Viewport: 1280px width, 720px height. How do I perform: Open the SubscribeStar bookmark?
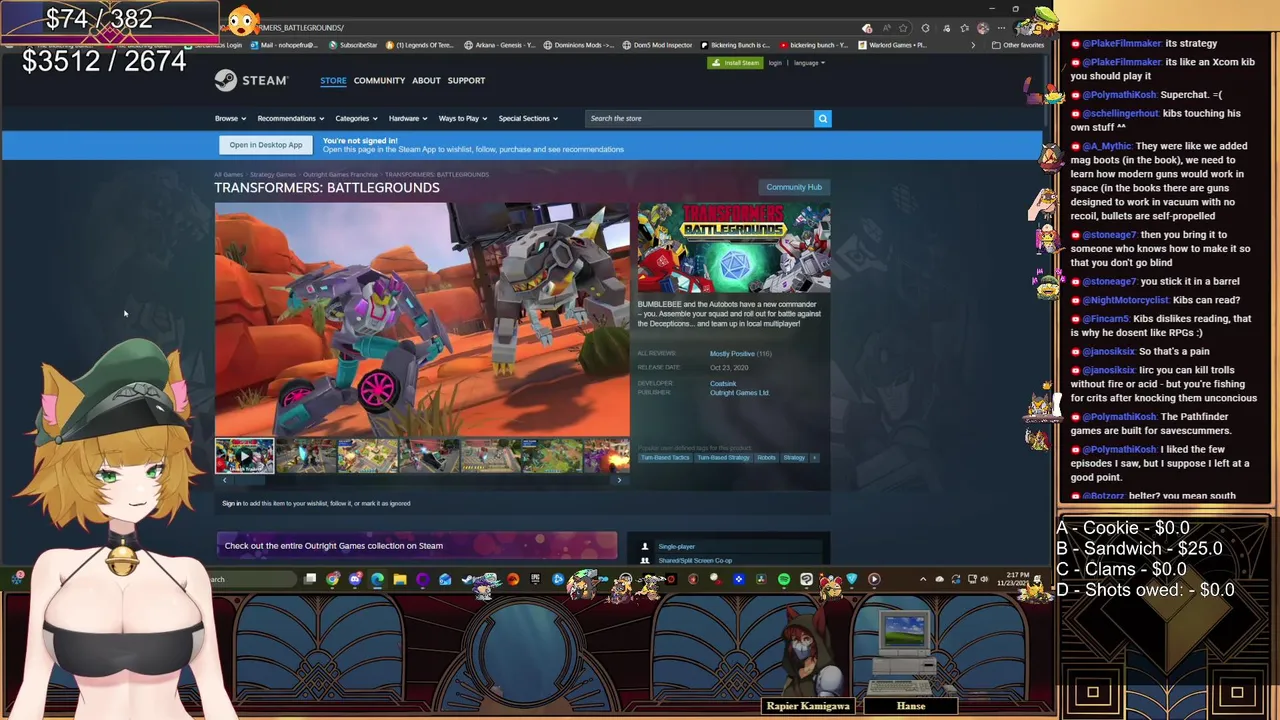[x=353, y=45]
